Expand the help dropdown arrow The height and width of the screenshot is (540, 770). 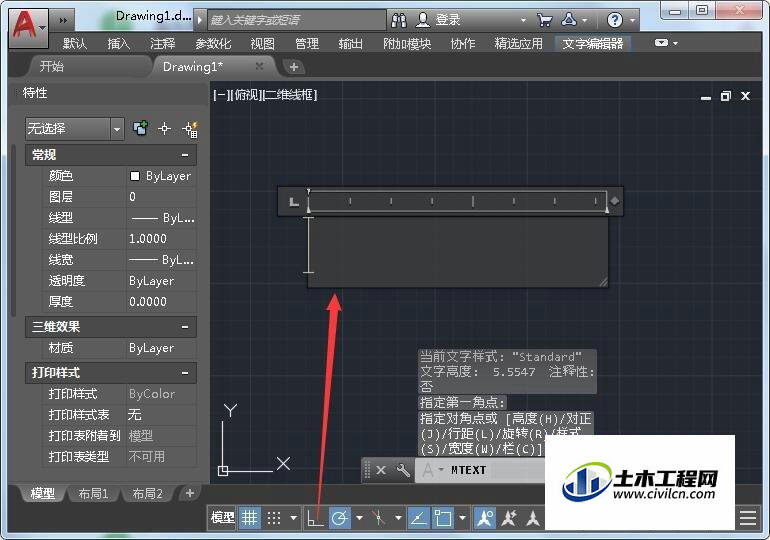632,21
